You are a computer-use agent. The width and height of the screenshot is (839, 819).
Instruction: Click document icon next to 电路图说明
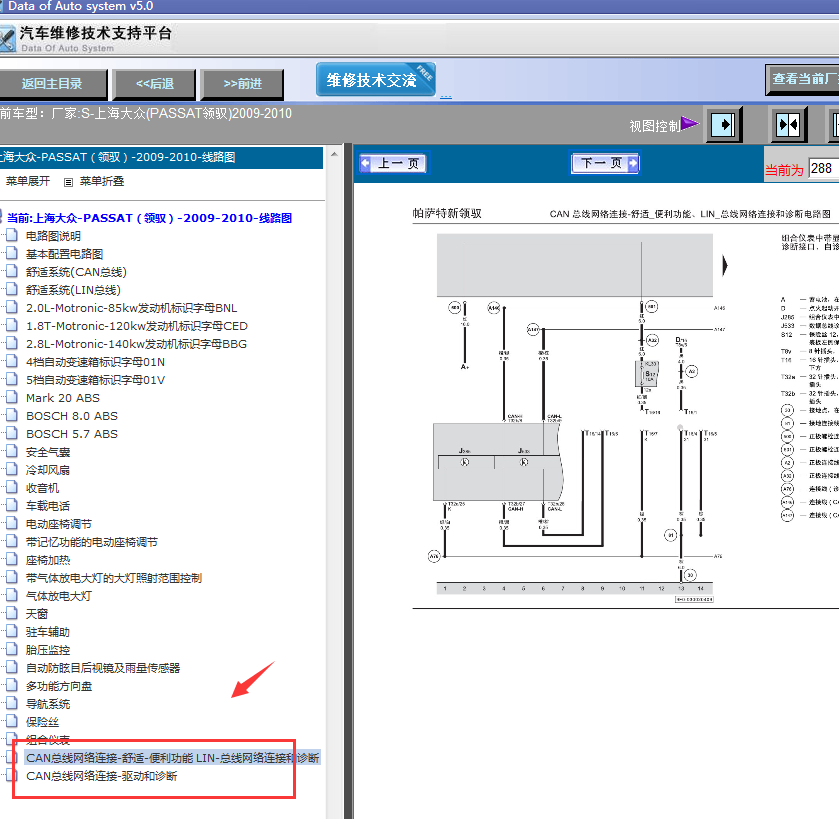click(x=11, y=236)
